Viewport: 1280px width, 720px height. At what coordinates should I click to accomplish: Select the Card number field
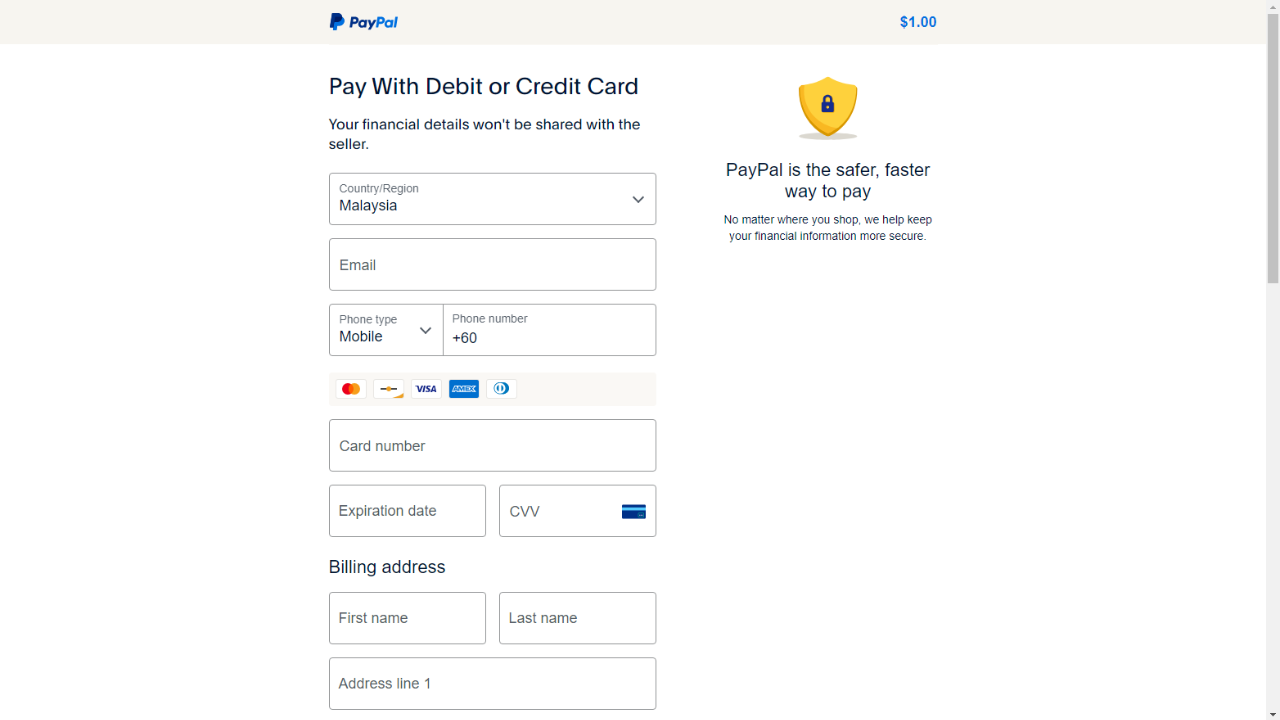(493, 446)
